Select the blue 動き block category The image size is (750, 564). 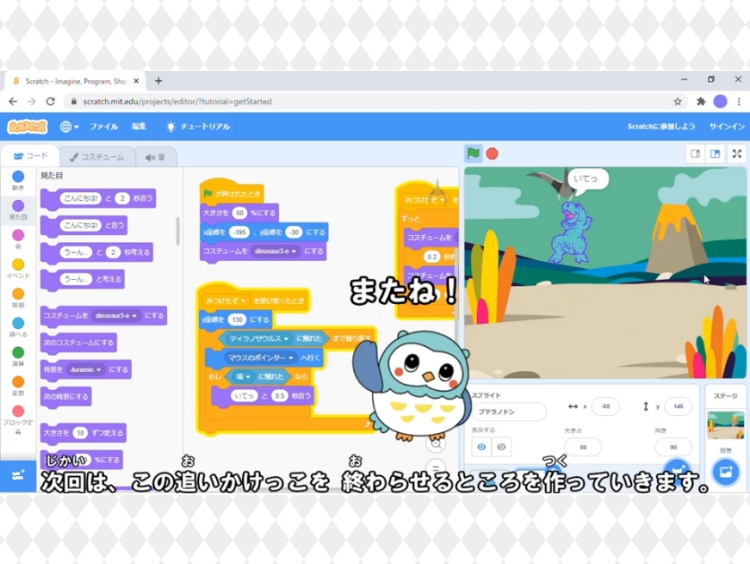click(x=18, y=180)
